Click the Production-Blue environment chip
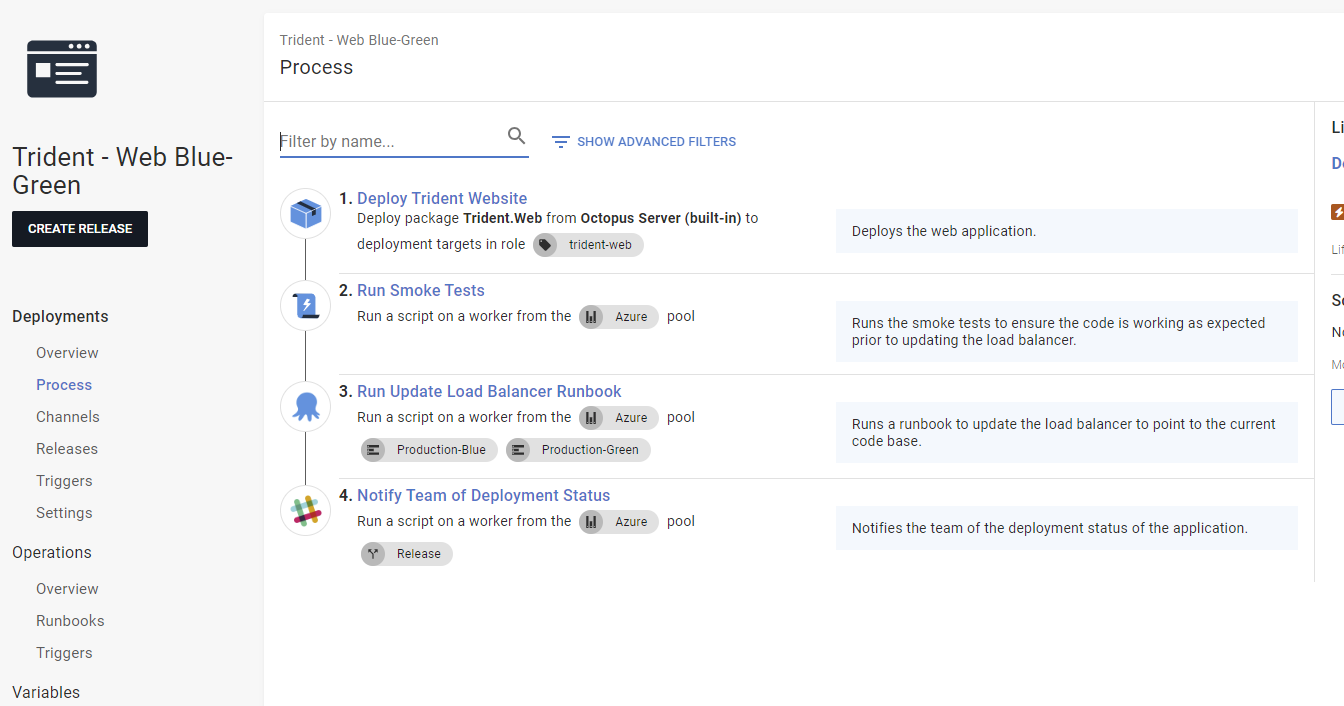 pyautogui.click(x=428, y=450)
